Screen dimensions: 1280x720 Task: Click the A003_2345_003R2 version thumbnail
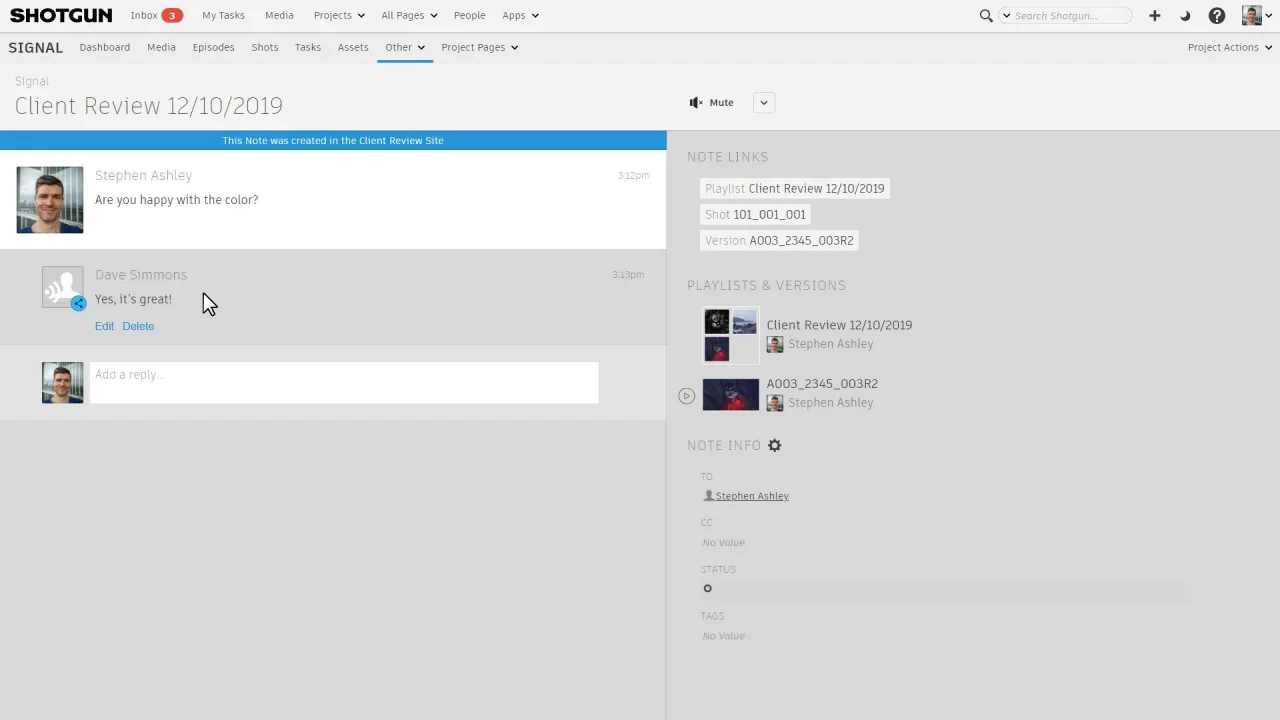coord(730,394)
